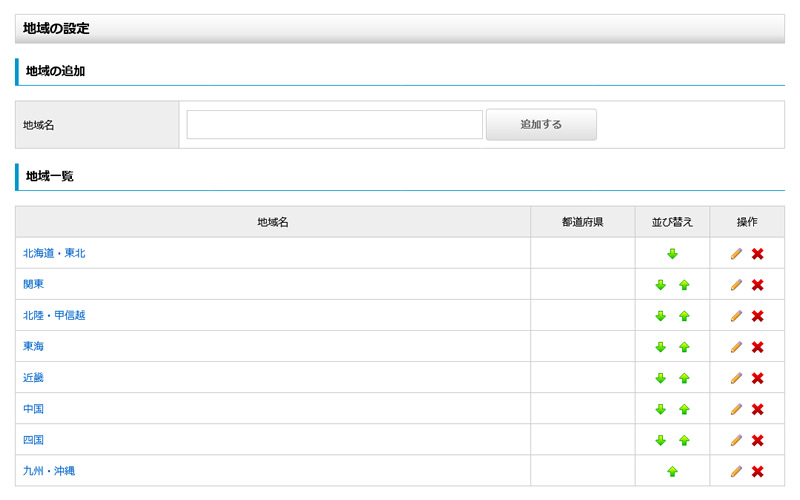
Task: Move 九州・沖縄 up with green arrow
Action: point(672,471)
